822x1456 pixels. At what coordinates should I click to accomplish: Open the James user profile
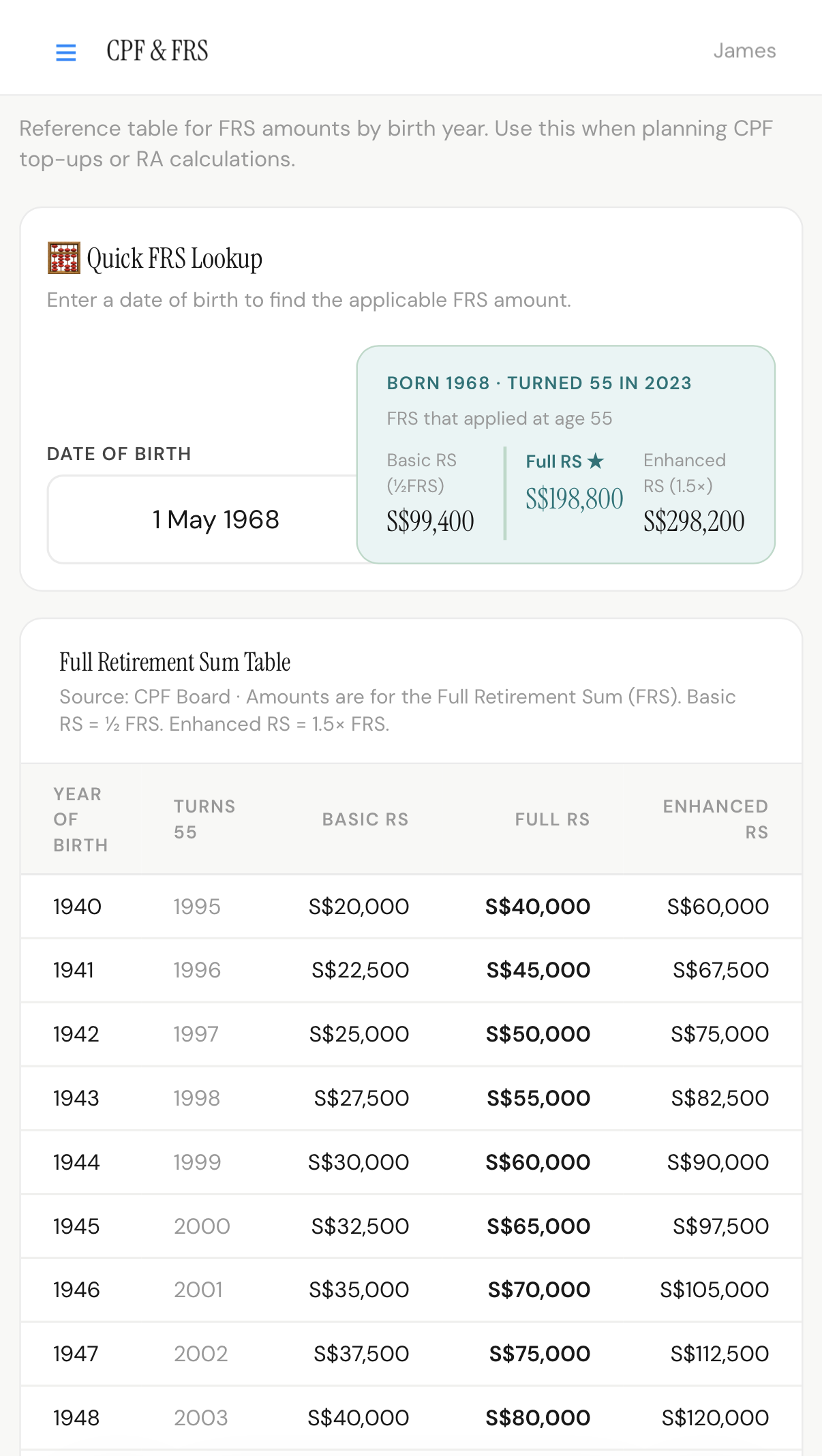[744, 51]
